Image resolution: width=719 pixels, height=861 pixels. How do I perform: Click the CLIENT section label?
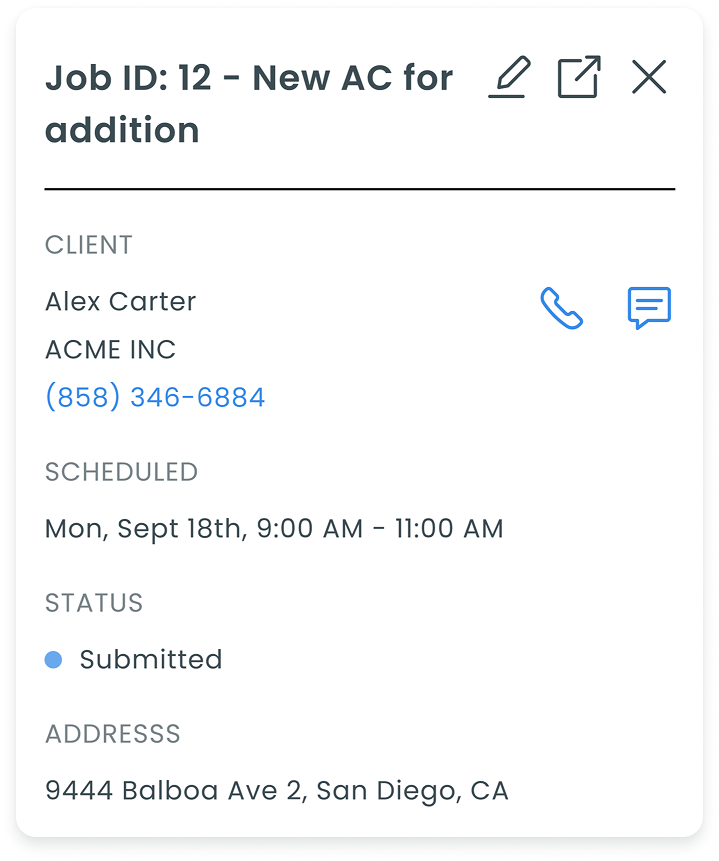click(x=89, y=245)
